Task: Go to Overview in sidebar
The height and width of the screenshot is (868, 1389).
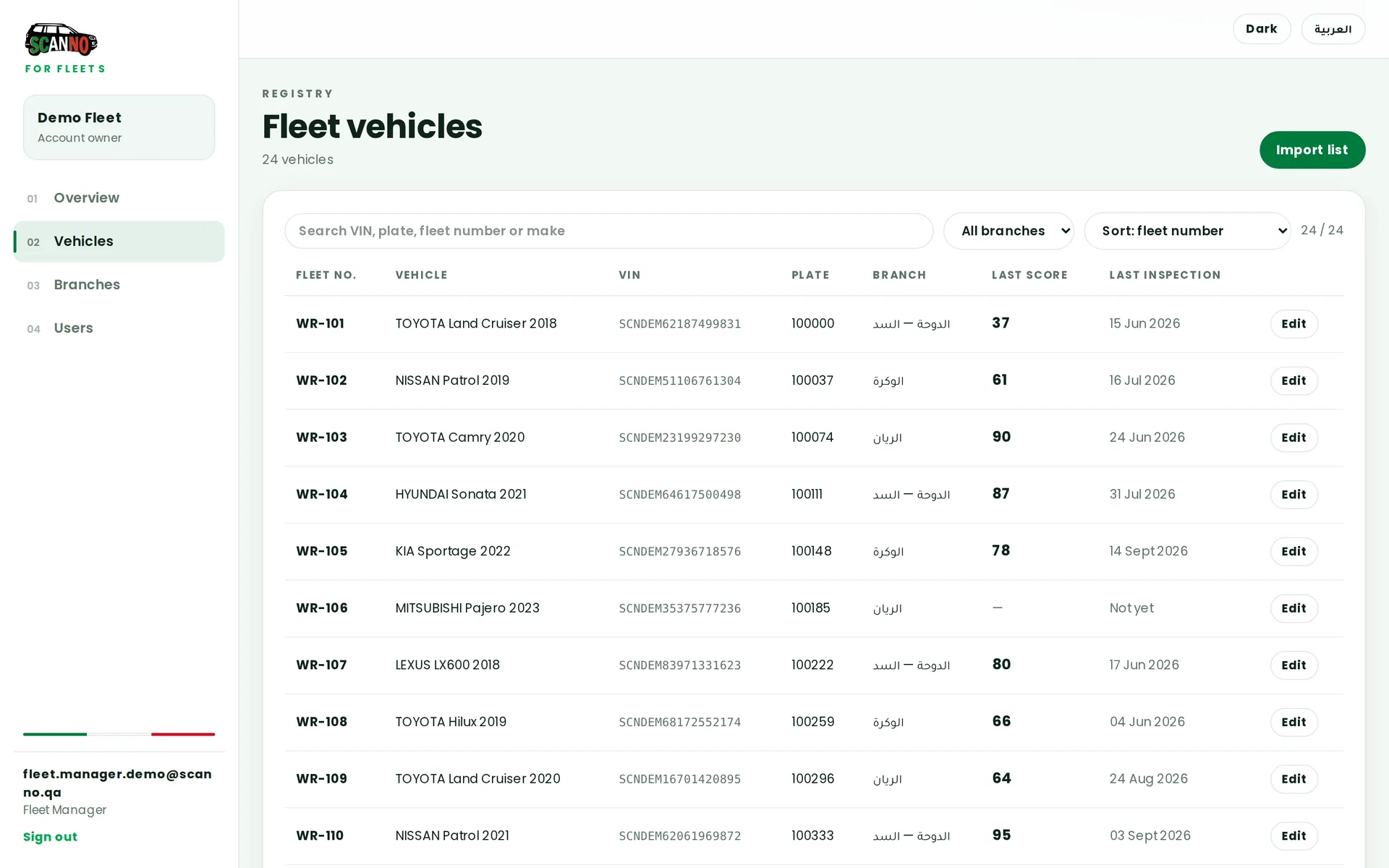Action: [x=119, y=198]
